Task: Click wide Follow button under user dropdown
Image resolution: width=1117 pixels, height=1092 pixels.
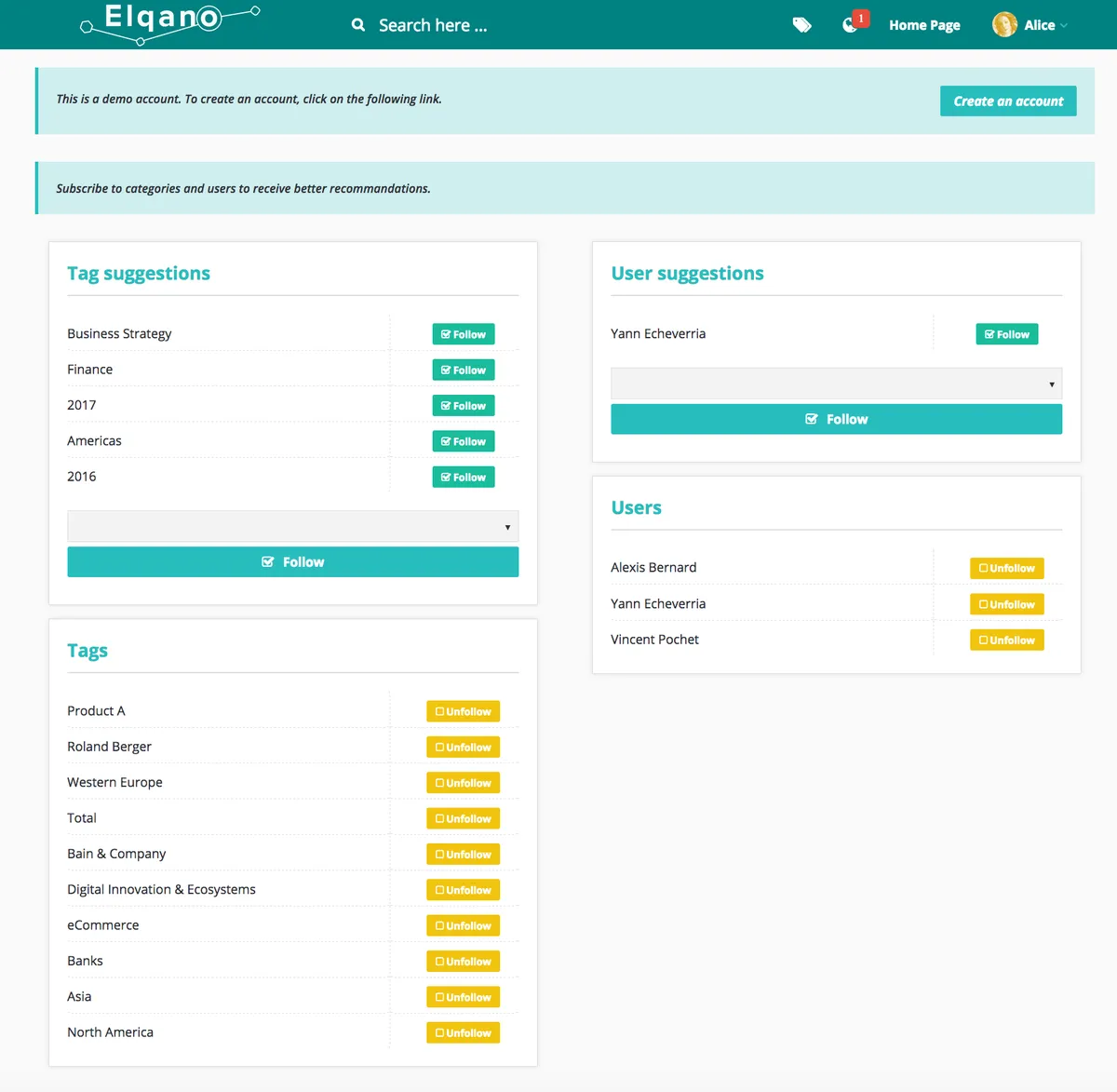Action: pyautogui.click(x=836, y=420)
